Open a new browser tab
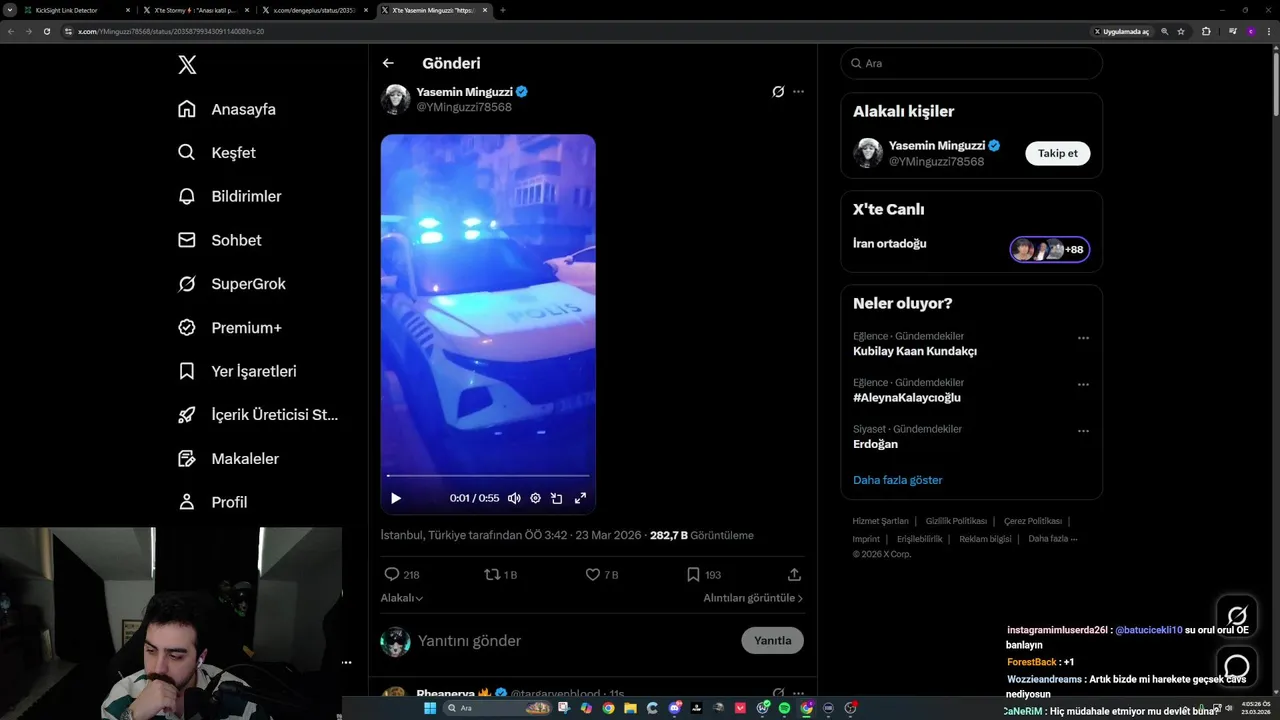 pyautogui.click(x=503, y=10)
